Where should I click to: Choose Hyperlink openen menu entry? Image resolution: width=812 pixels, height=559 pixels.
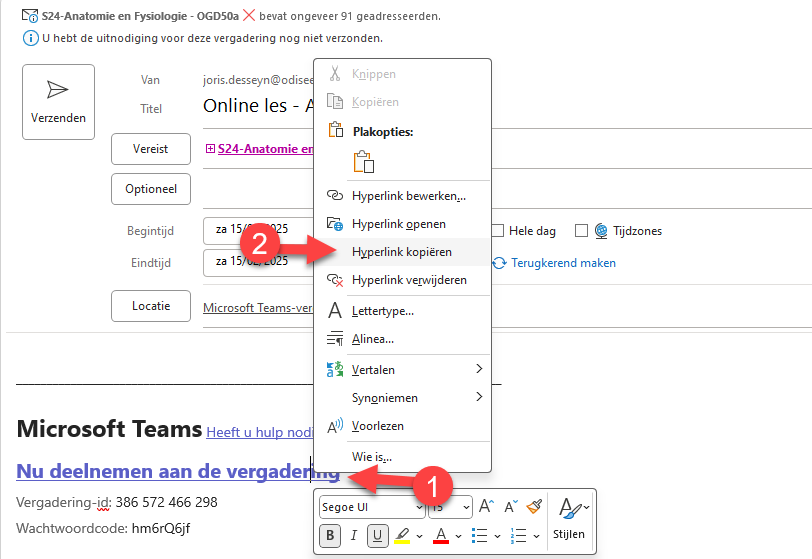402,224
